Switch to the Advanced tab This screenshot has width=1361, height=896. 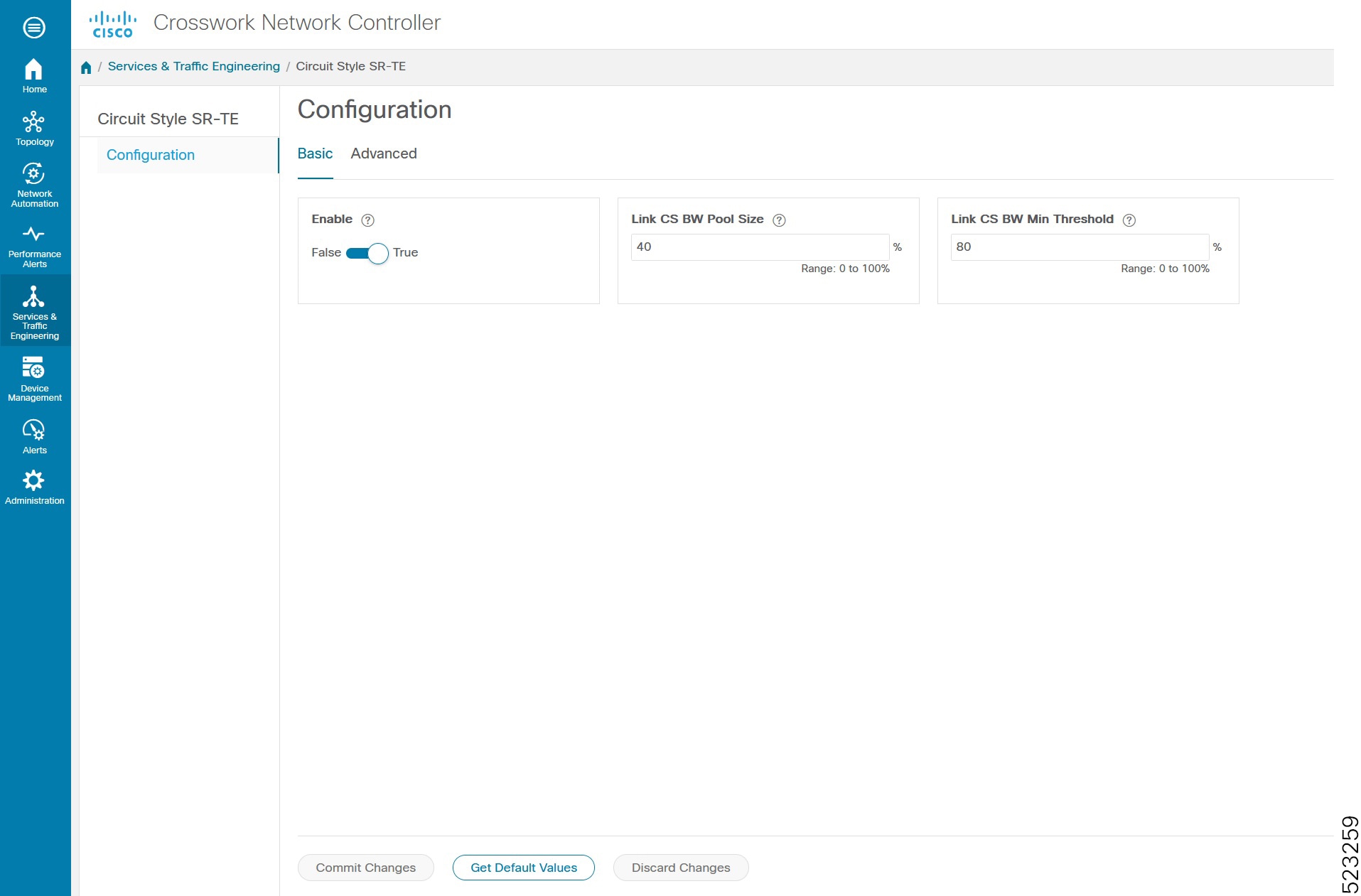(384, 153)
